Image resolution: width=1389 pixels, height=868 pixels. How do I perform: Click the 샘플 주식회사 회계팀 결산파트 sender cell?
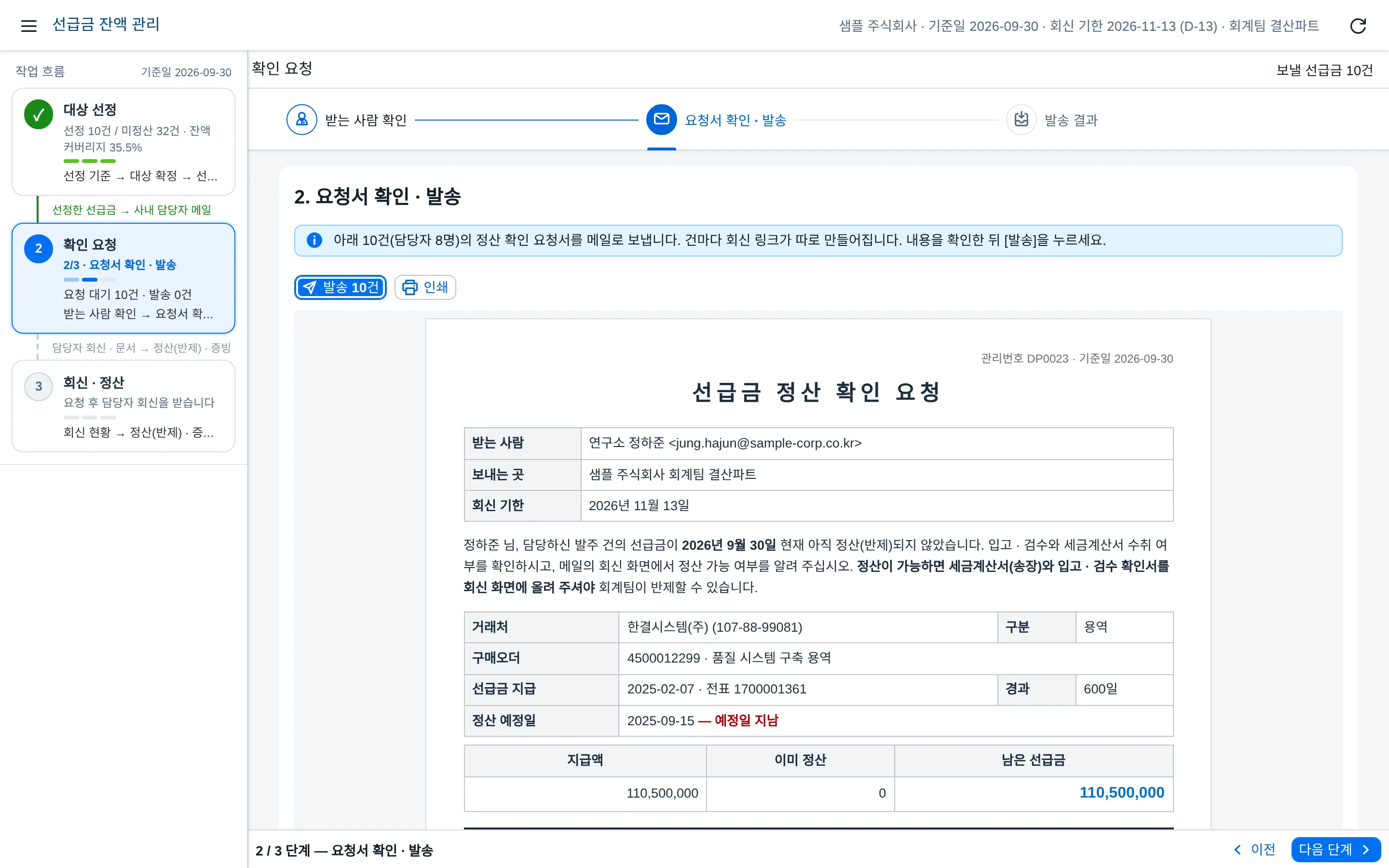[x=876, y=474]
